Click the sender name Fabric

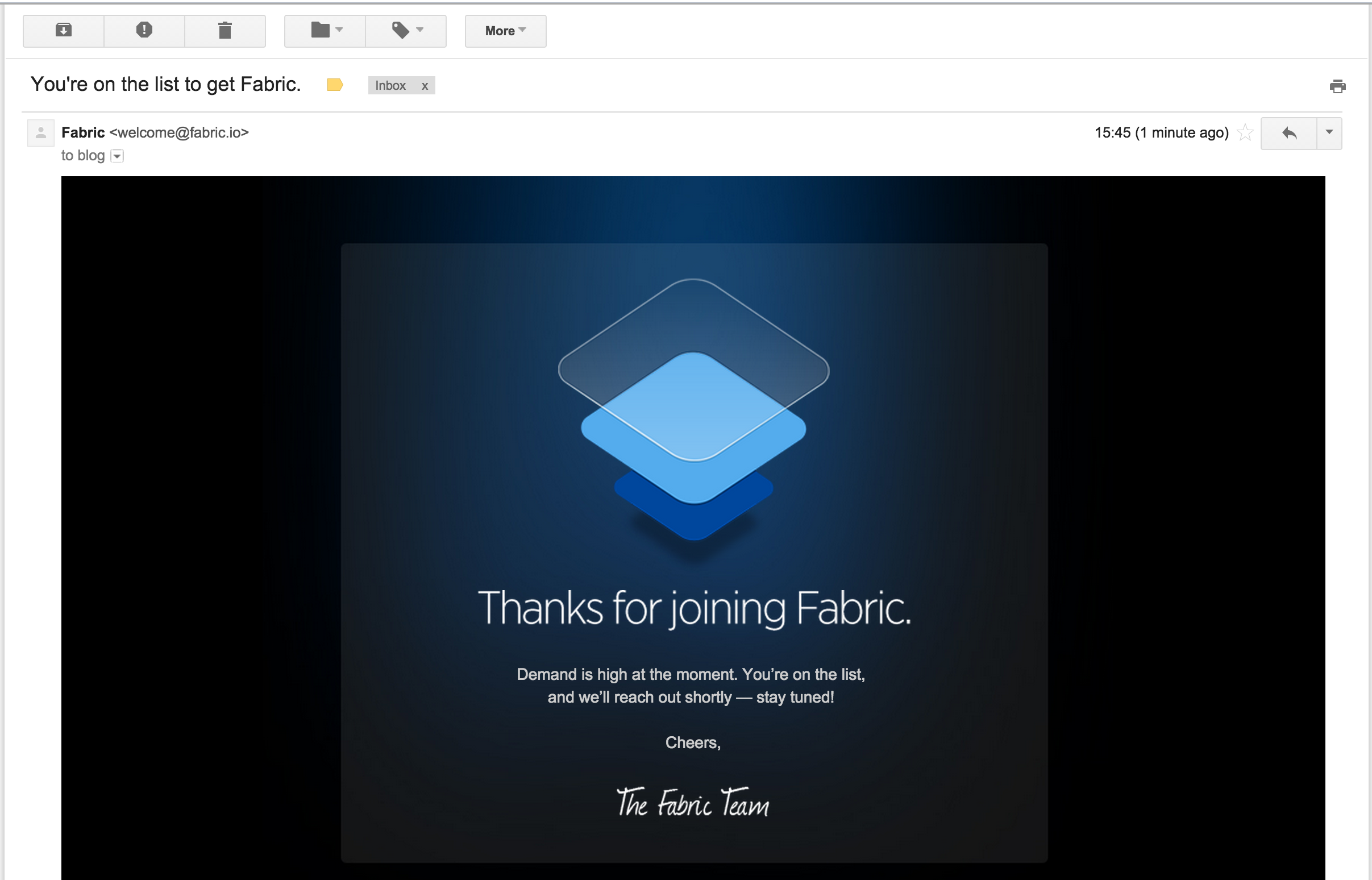83,132
